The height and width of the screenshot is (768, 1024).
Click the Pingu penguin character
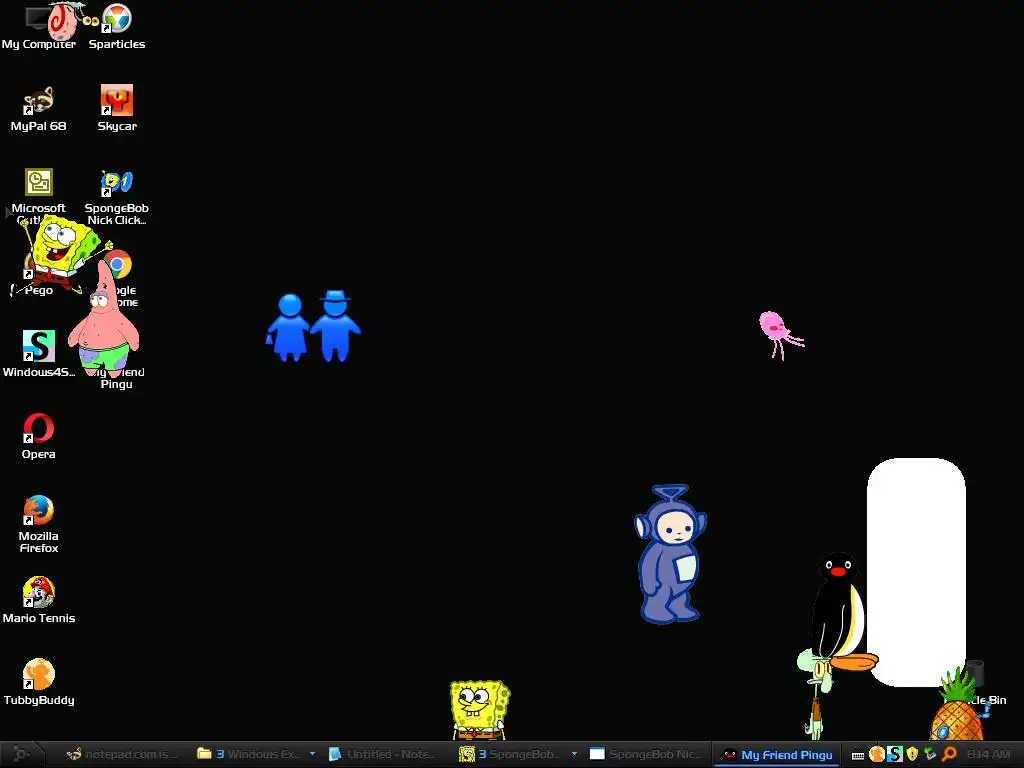tap(839, 613)
